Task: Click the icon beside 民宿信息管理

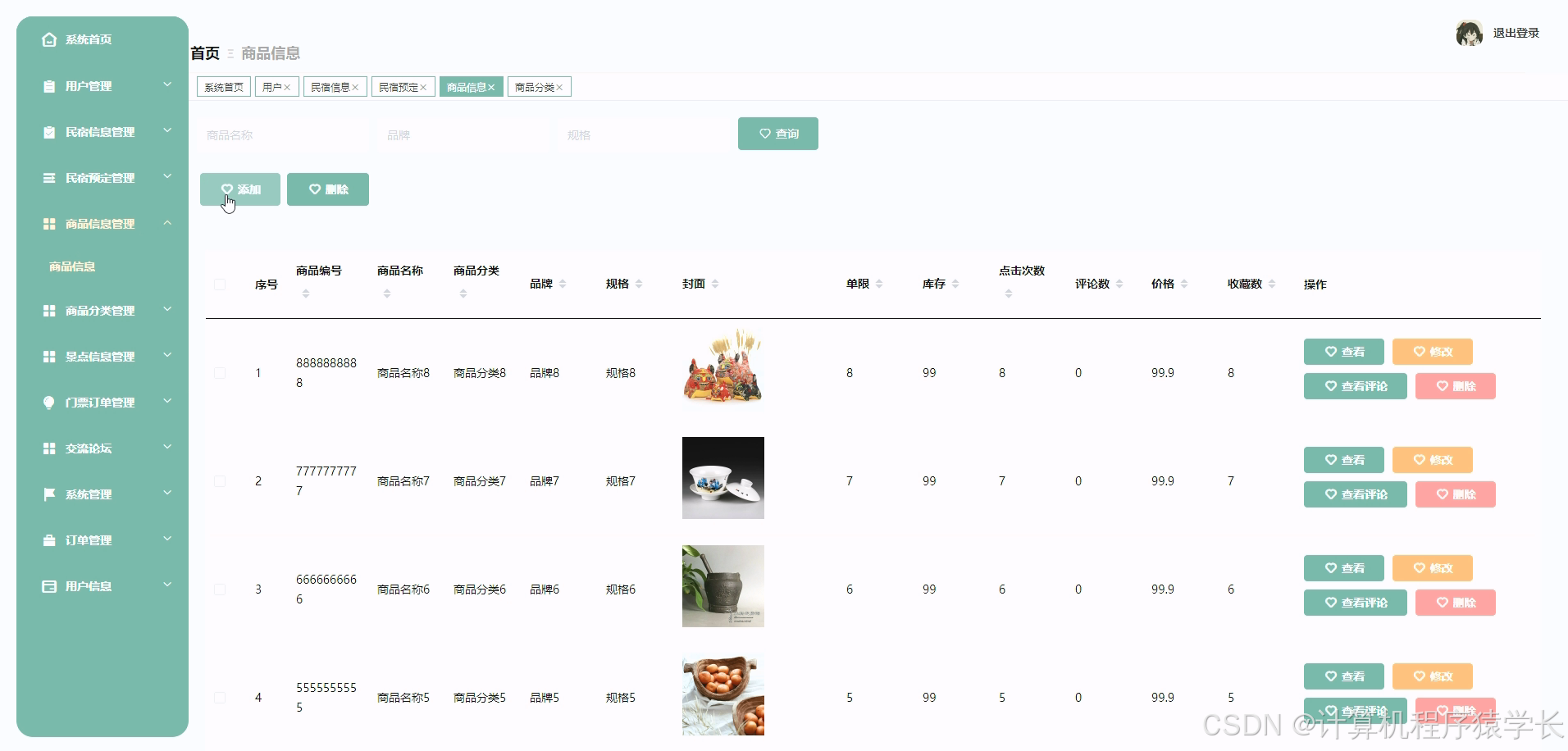Action: coord(49,132)
